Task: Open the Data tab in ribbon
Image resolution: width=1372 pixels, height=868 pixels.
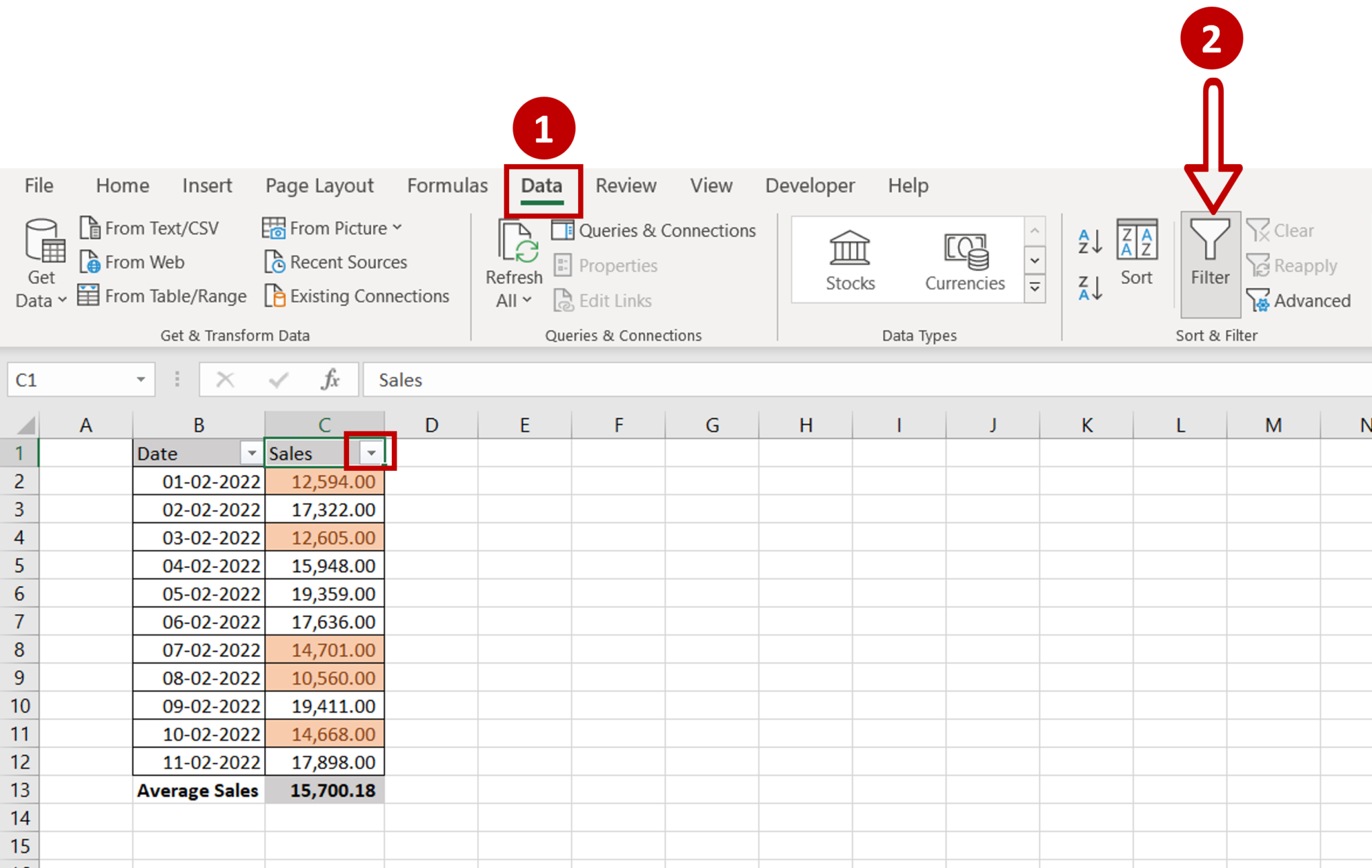Action: (542, 185)
